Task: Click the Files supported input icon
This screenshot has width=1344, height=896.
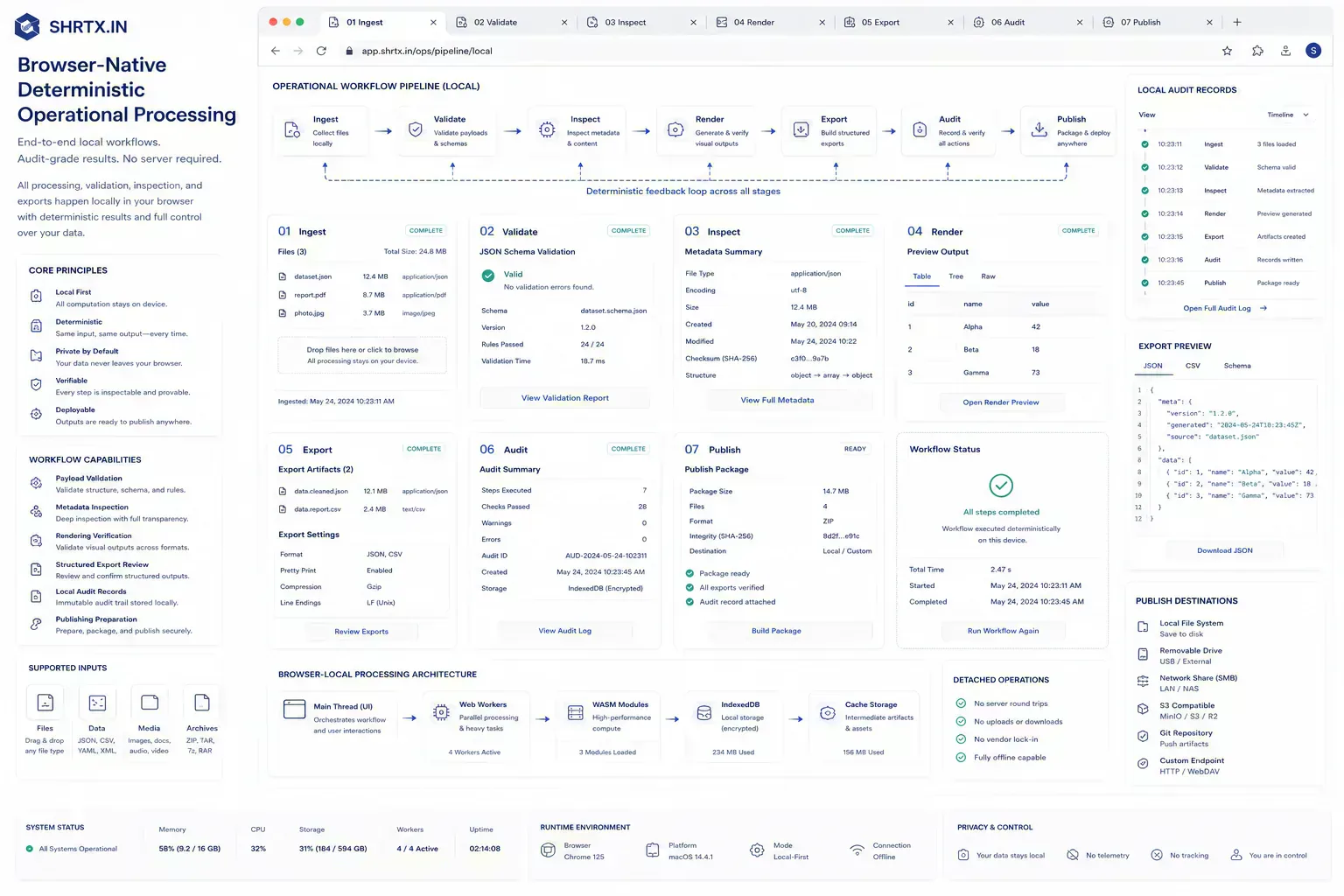Action: (x=45, y=702)
